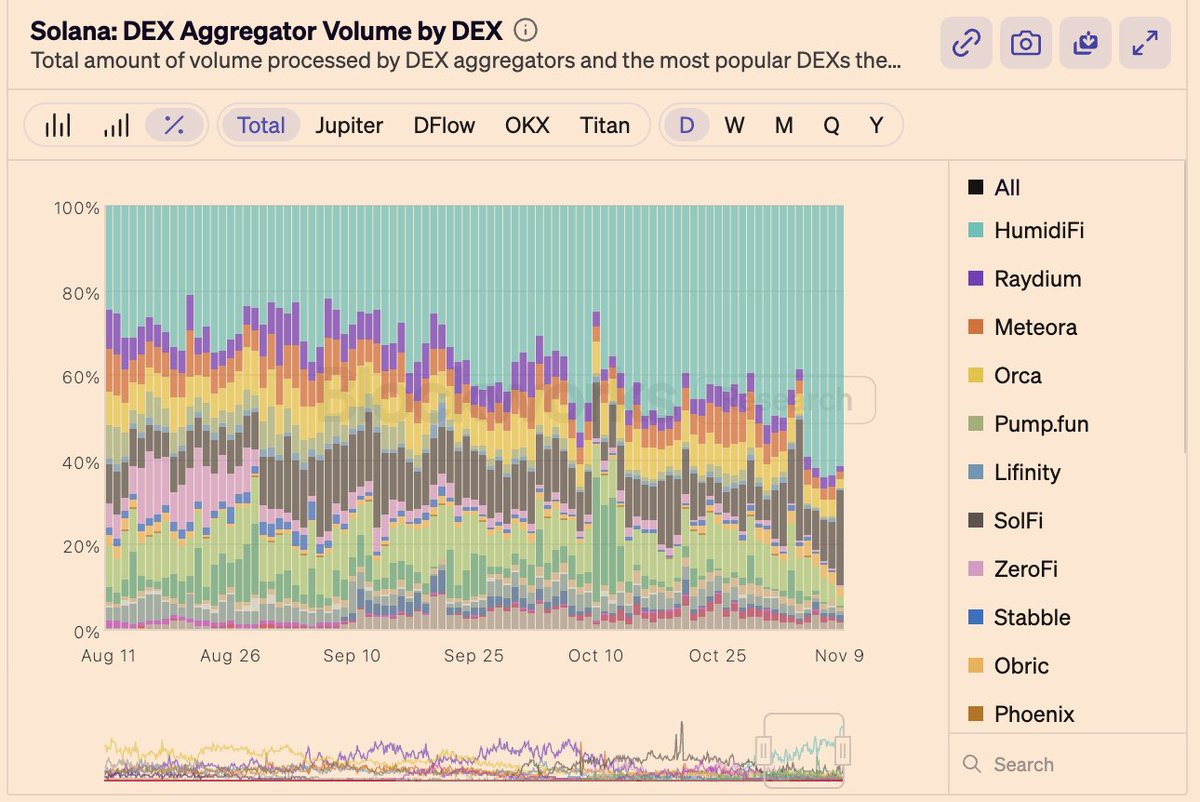Screen dimensions: 1200x802
Task: Toggle Raydium series in legend
Action: 1024,279
